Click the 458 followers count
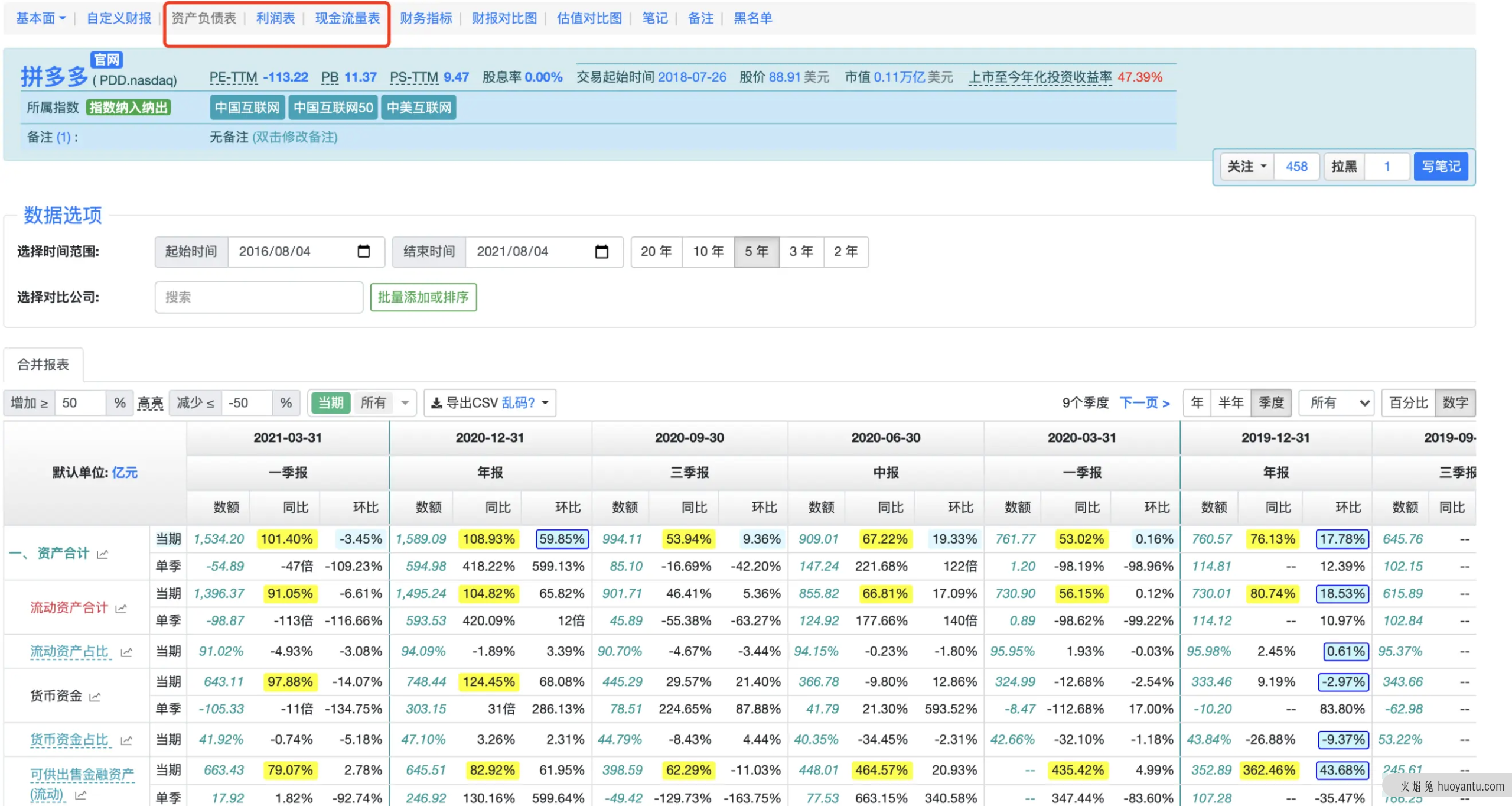 point(1297,167)
